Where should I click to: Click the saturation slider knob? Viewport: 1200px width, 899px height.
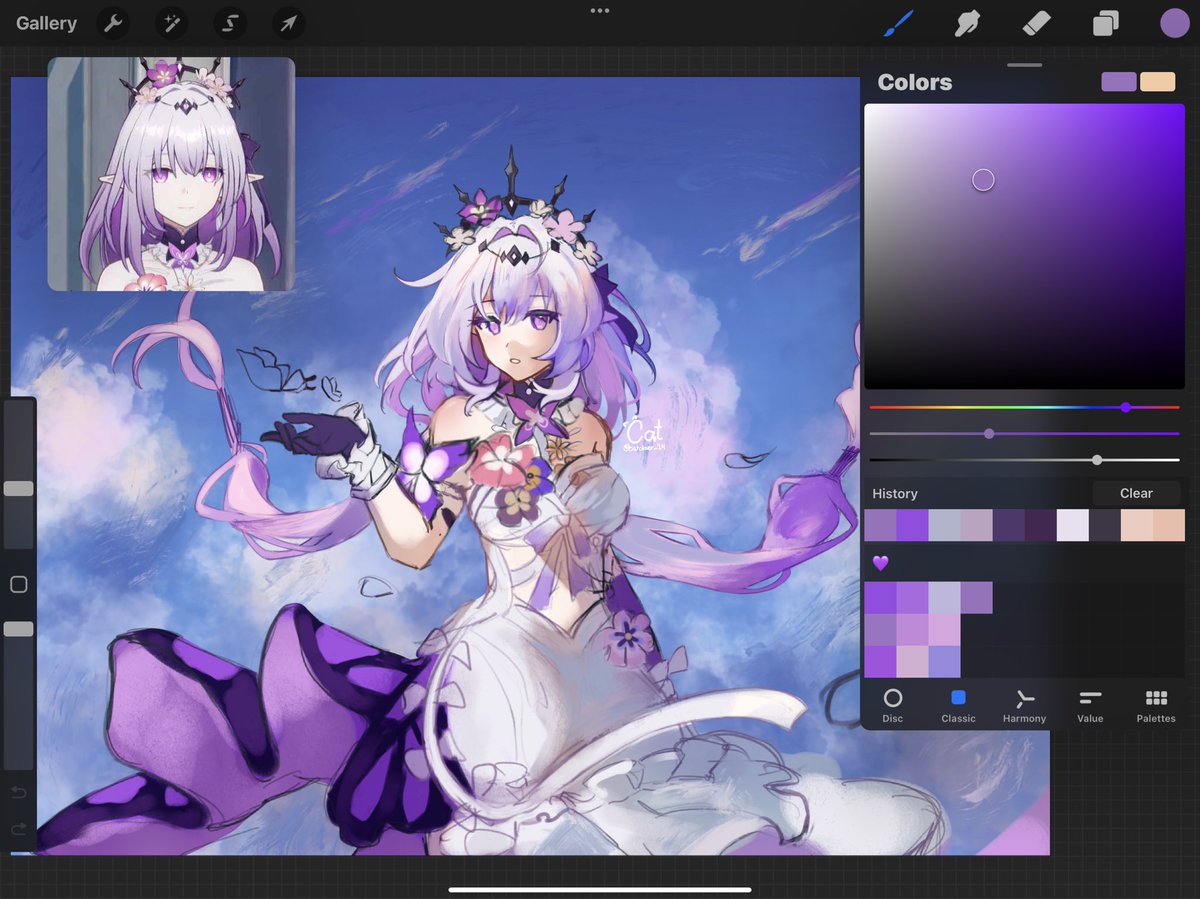point(989,433)
